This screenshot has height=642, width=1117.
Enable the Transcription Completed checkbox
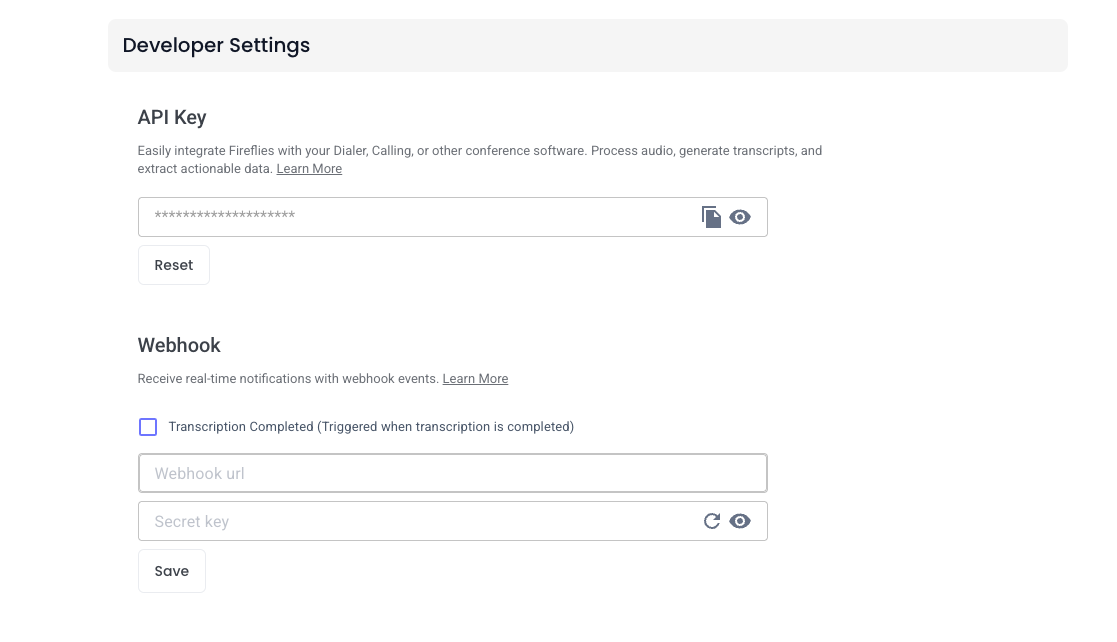148,427
